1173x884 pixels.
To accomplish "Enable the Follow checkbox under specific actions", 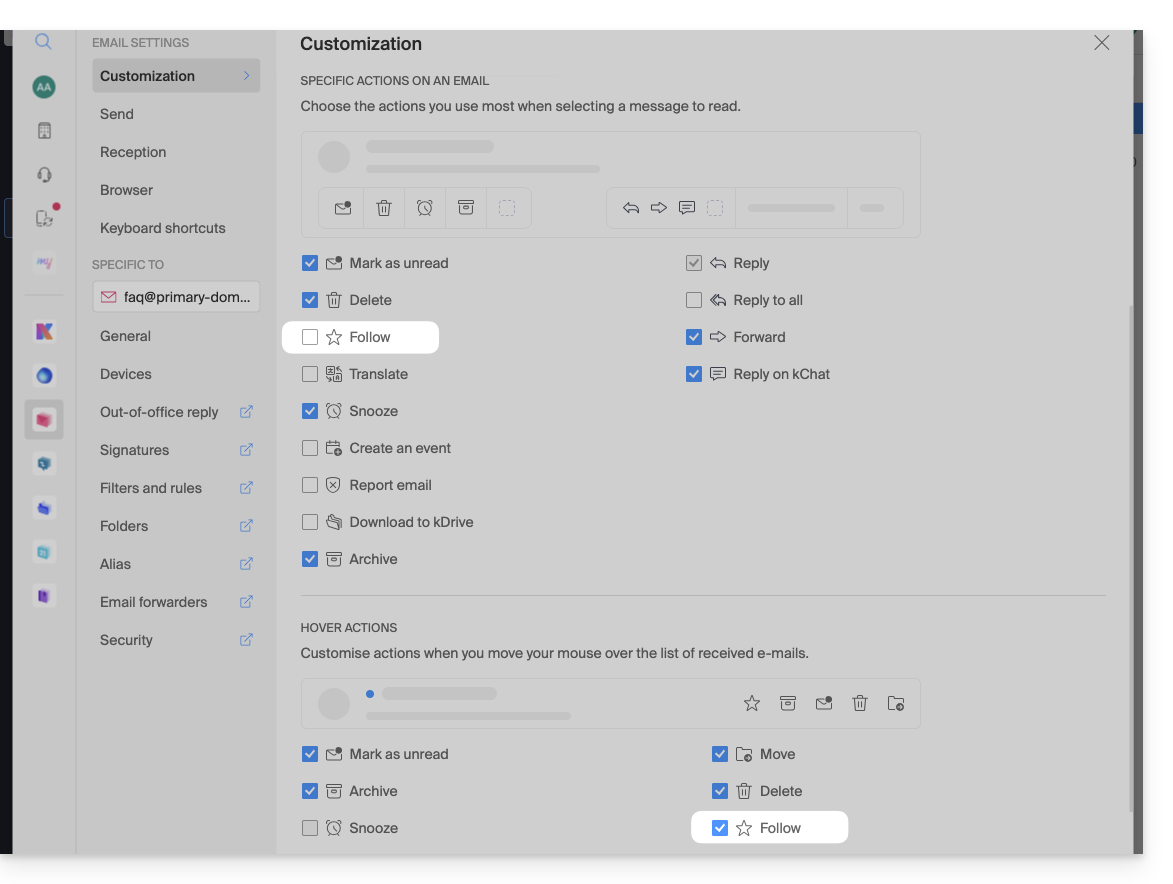I will coord(310,338).
